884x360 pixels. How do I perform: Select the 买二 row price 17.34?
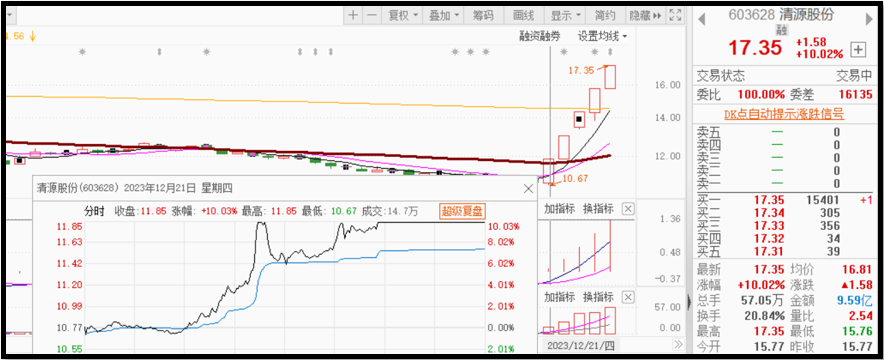(768, 213)
